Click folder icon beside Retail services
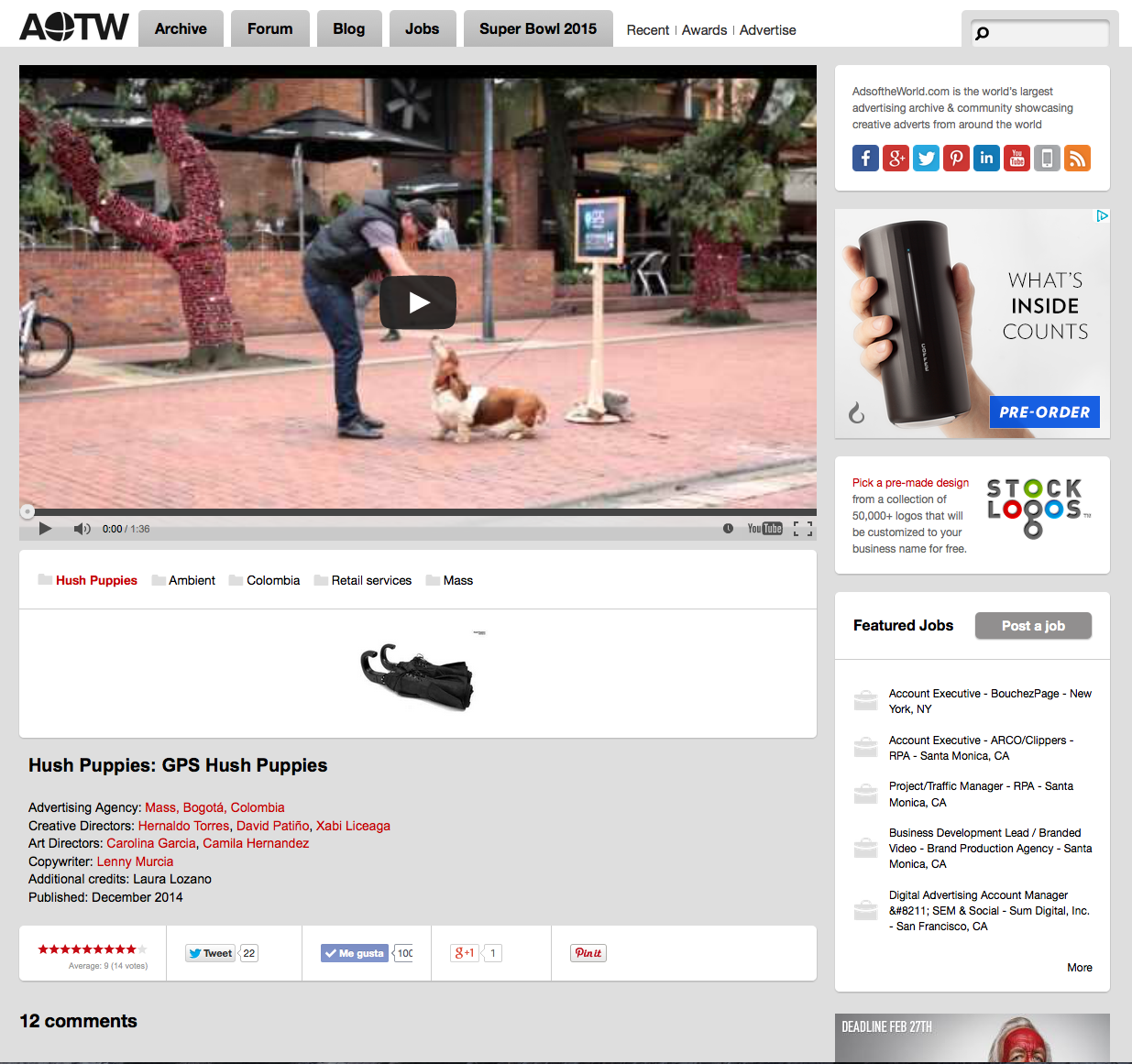The width and height of the screenshot is (1132, 1064). 321,580
